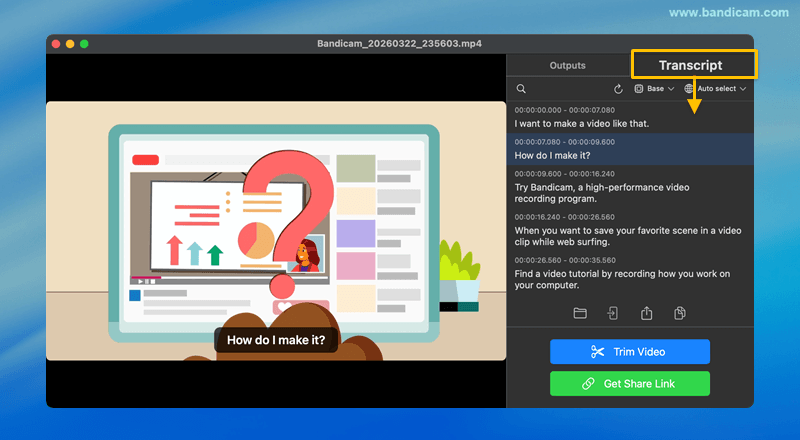Click the import file icon below transcript
Screen dimensions: 800x440
coord(613,313)
